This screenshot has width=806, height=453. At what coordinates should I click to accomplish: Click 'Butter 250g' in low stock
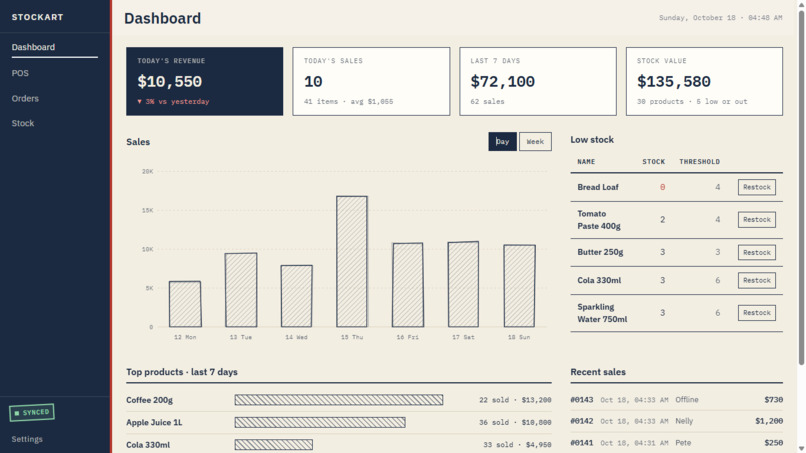[x=600, y=252]
